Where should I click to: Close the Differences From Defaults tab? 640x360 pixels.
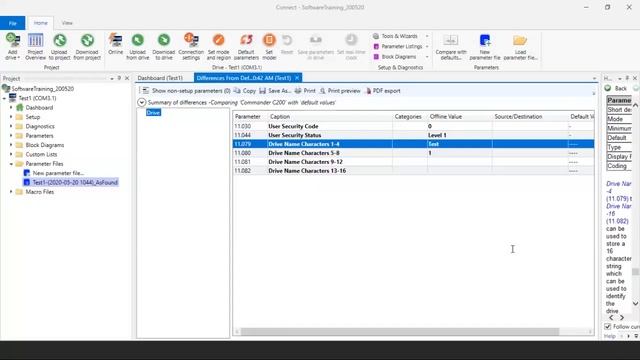point(297,78)
